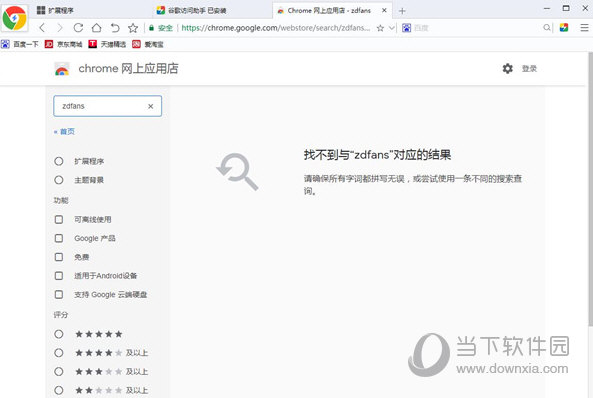Viewport: 593px width, 398px height.
Task: Click the 登录 sign-in link
Action: [529, 68]
